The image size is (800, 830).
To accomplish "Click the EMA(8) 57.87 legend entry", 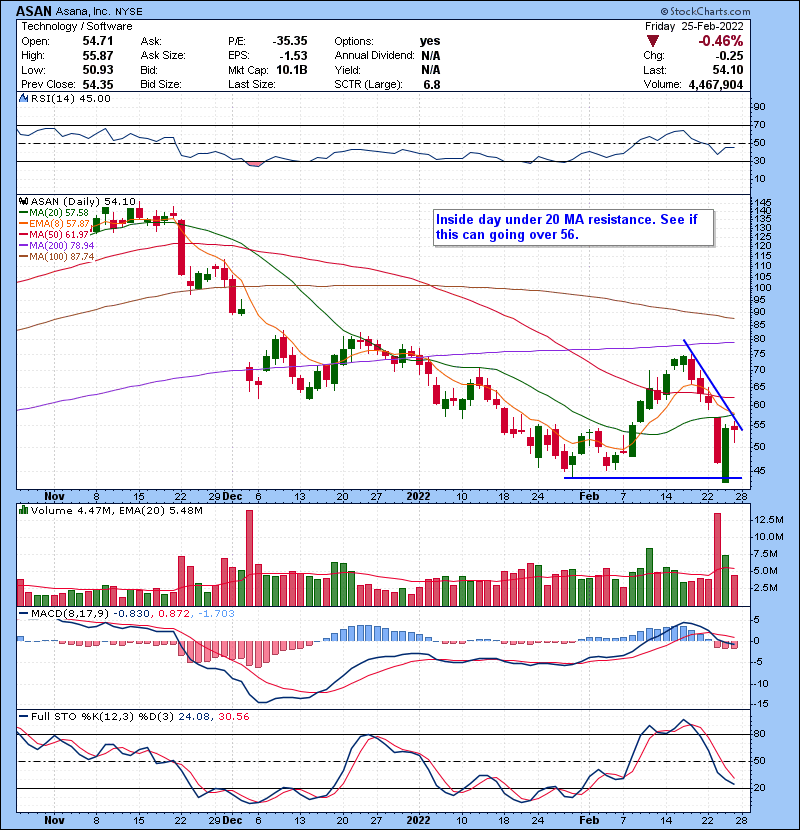I will 54,223.
